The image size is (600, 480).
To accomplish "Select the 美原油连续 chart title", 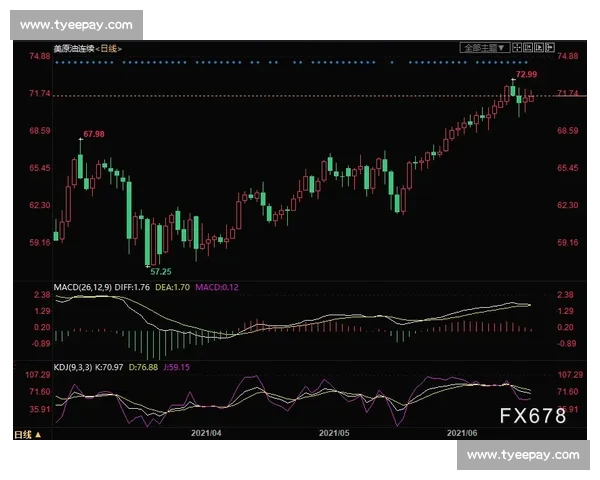I will 75,48.
